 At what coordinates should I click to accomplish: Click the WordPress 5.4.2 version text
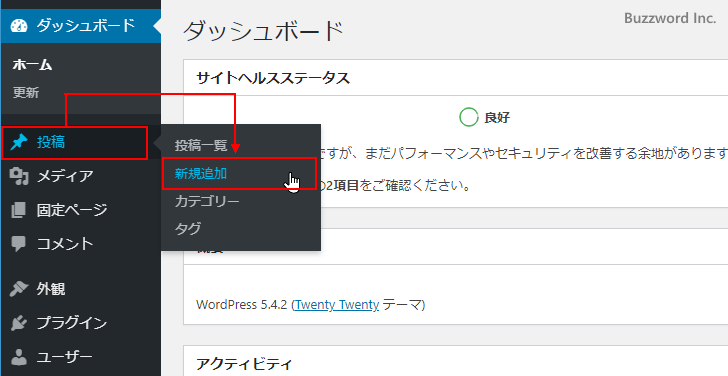pos(242,305)
